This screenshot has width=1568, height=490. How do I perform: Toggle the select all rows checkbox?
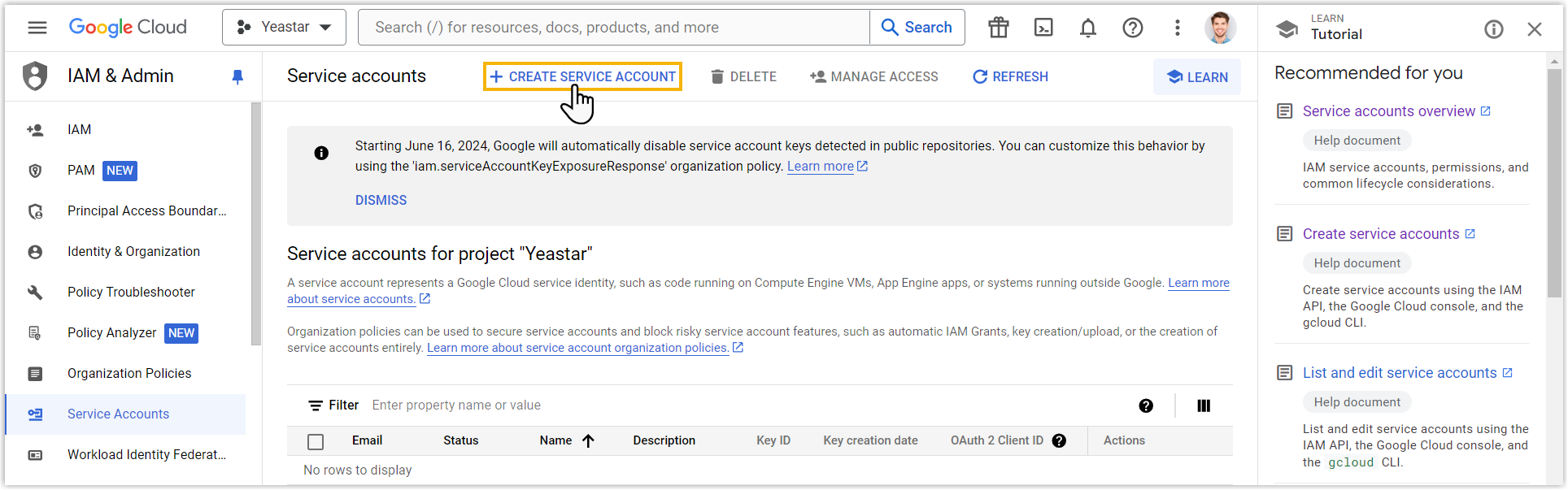coord(316,441)
